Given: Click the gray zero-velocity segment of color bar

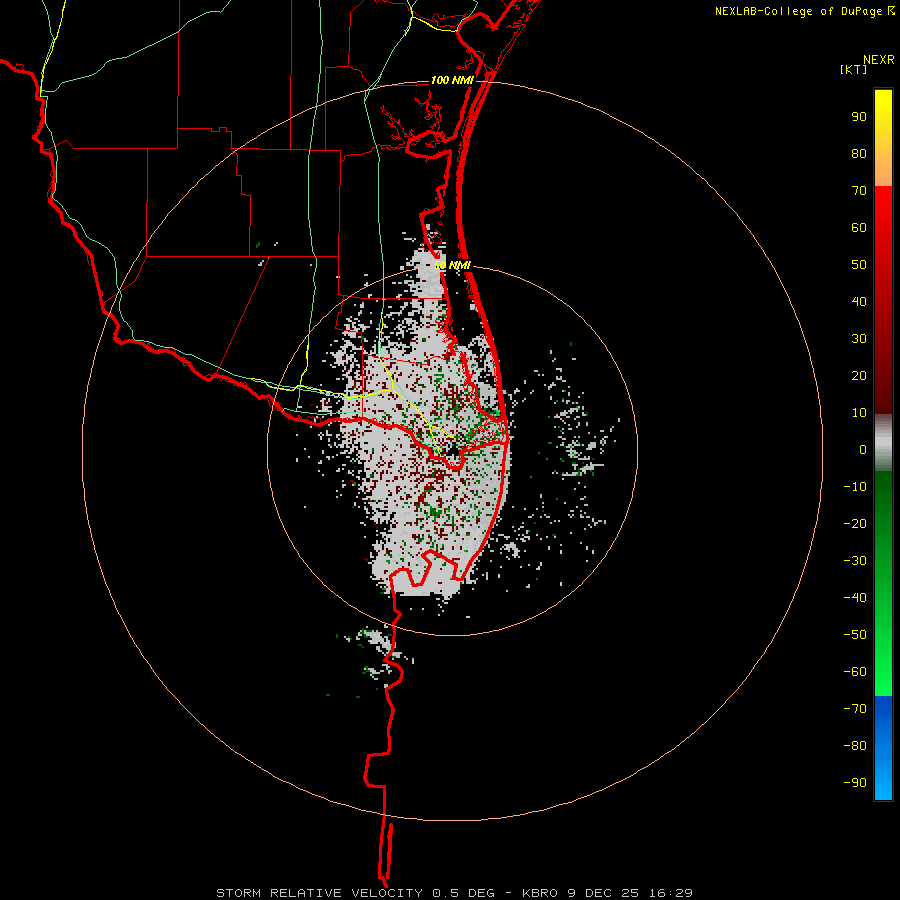Looking at the screenshot, I should pyautogui.click(x=883, y=443).
